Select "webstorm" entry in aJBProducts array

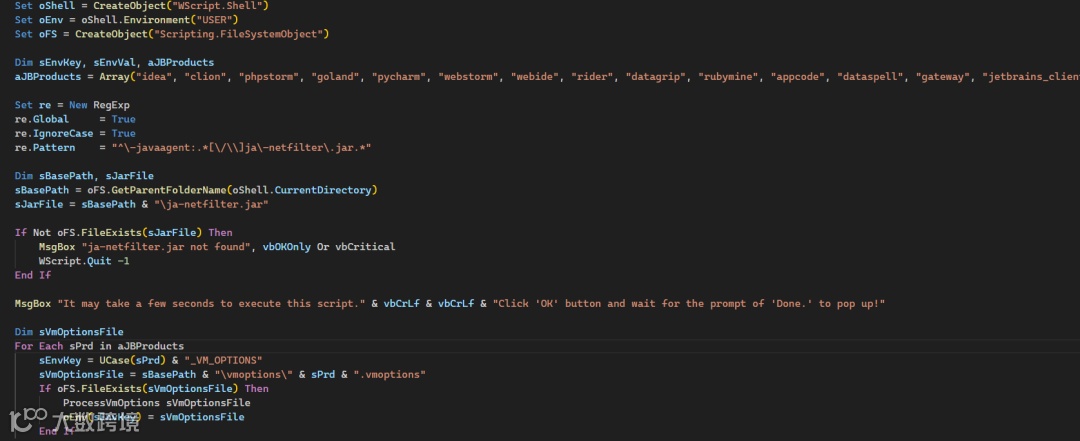[468, 77]
